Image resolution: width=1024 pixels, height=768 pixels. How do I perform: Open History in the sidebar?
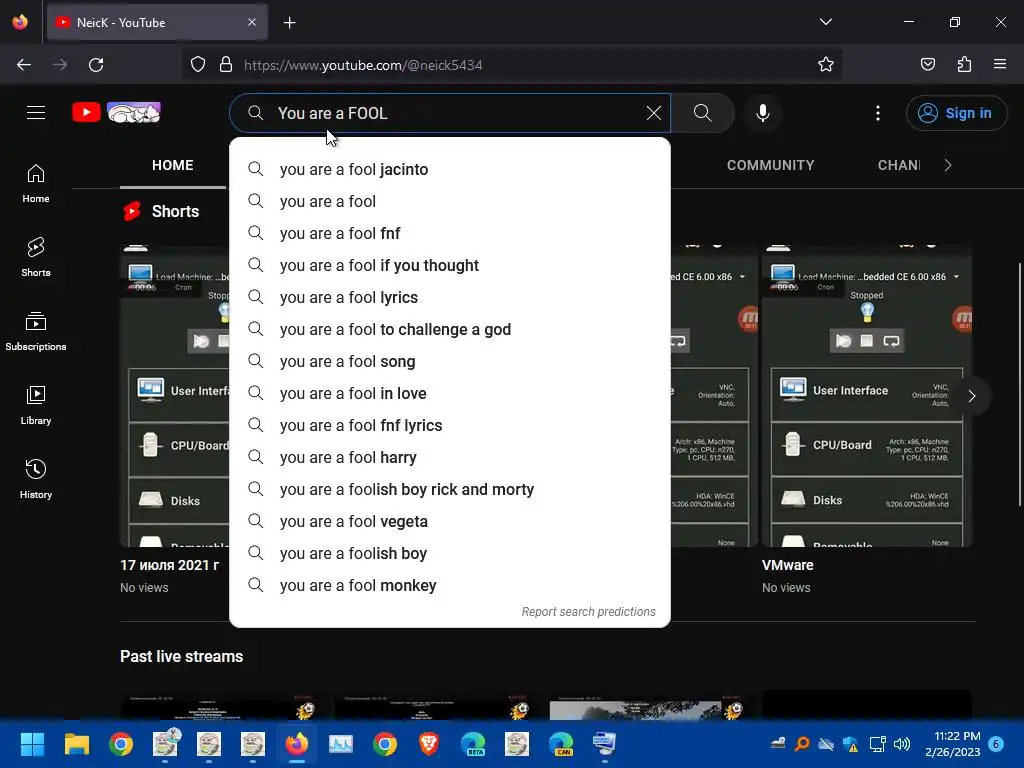[x=36, y=479]
